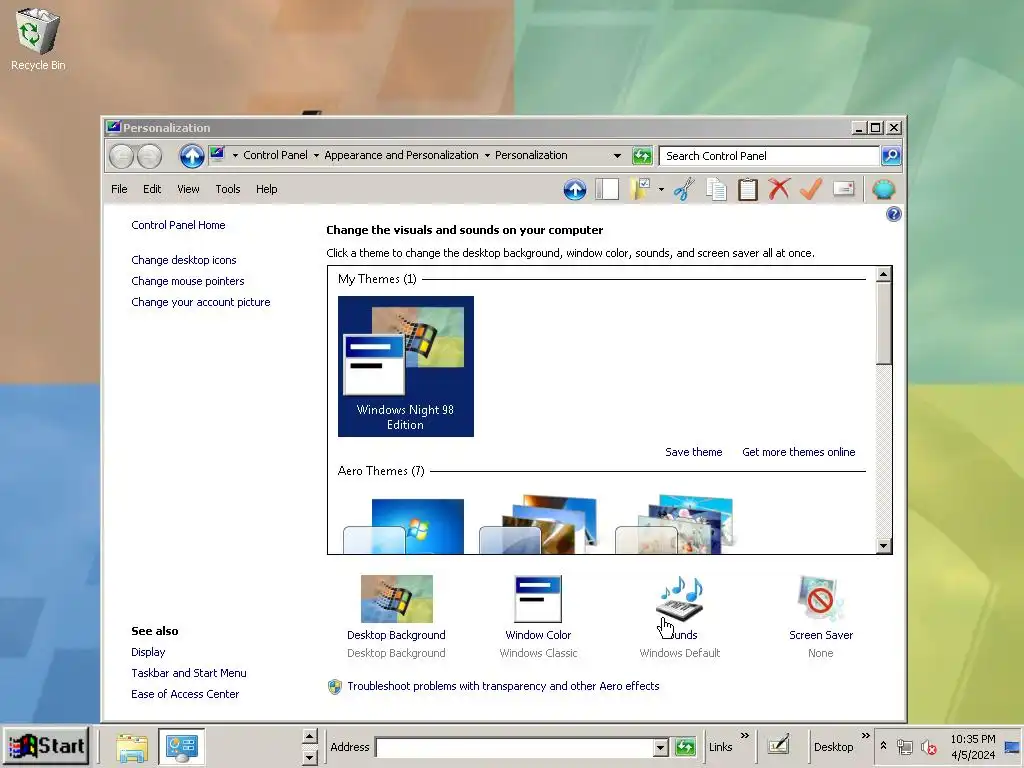Click the refresh icon next to the breadcrumb

coord(642,155)
